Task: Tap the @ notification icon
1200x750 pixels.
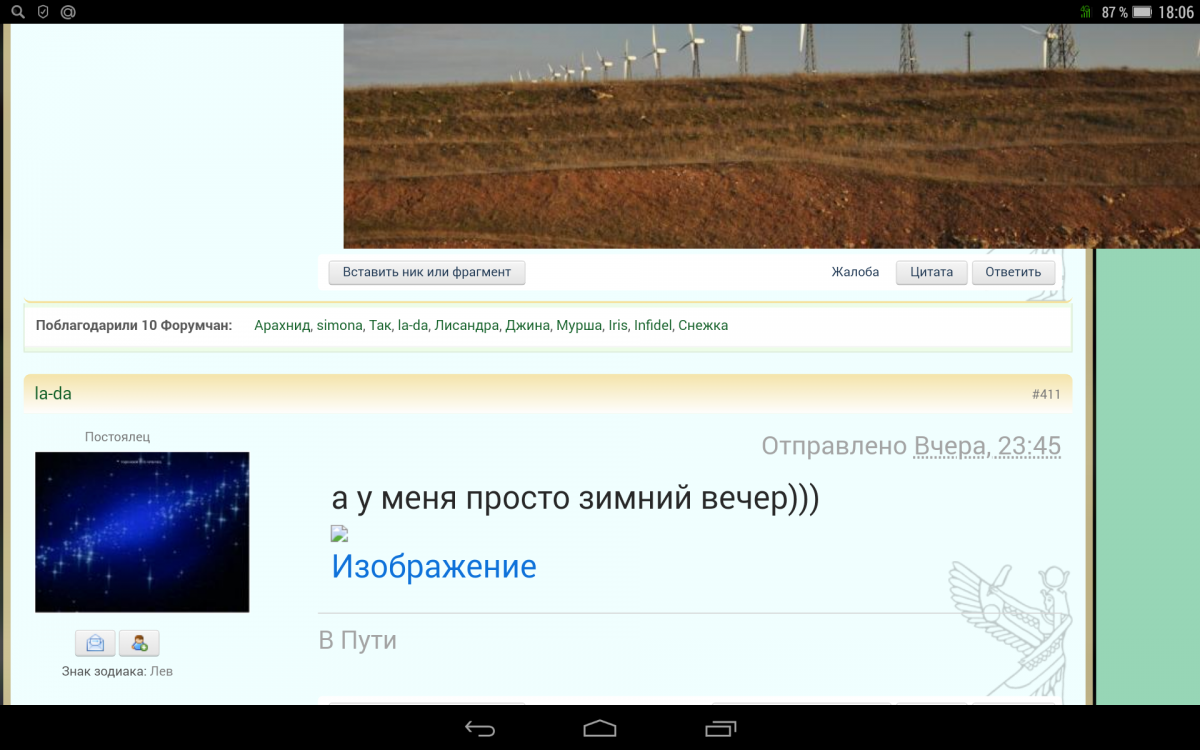Action: [68, 12]
